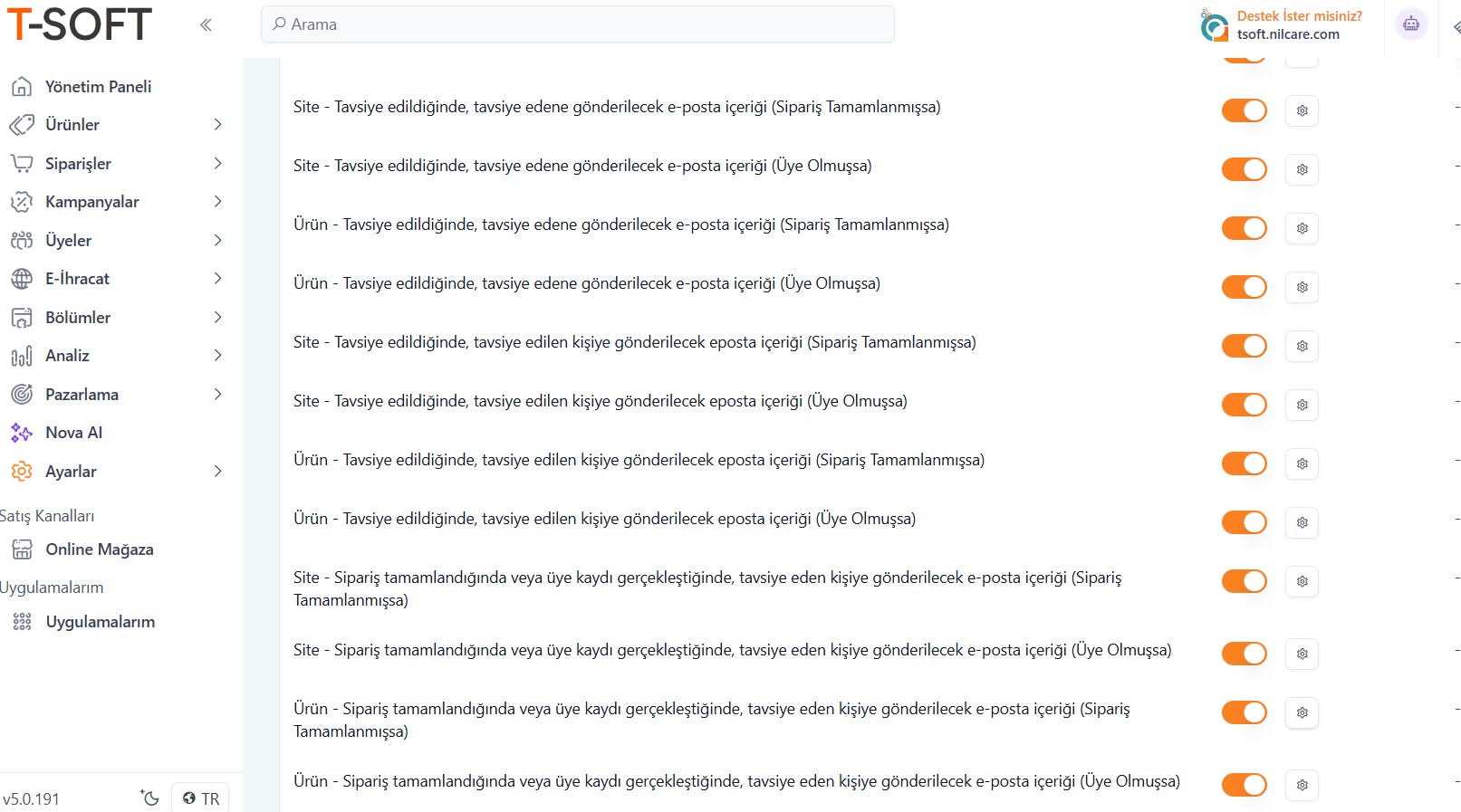This screenshot has width=1461, height=812.
Task: Open the robot assistant icon in header
Action: 1410,24
